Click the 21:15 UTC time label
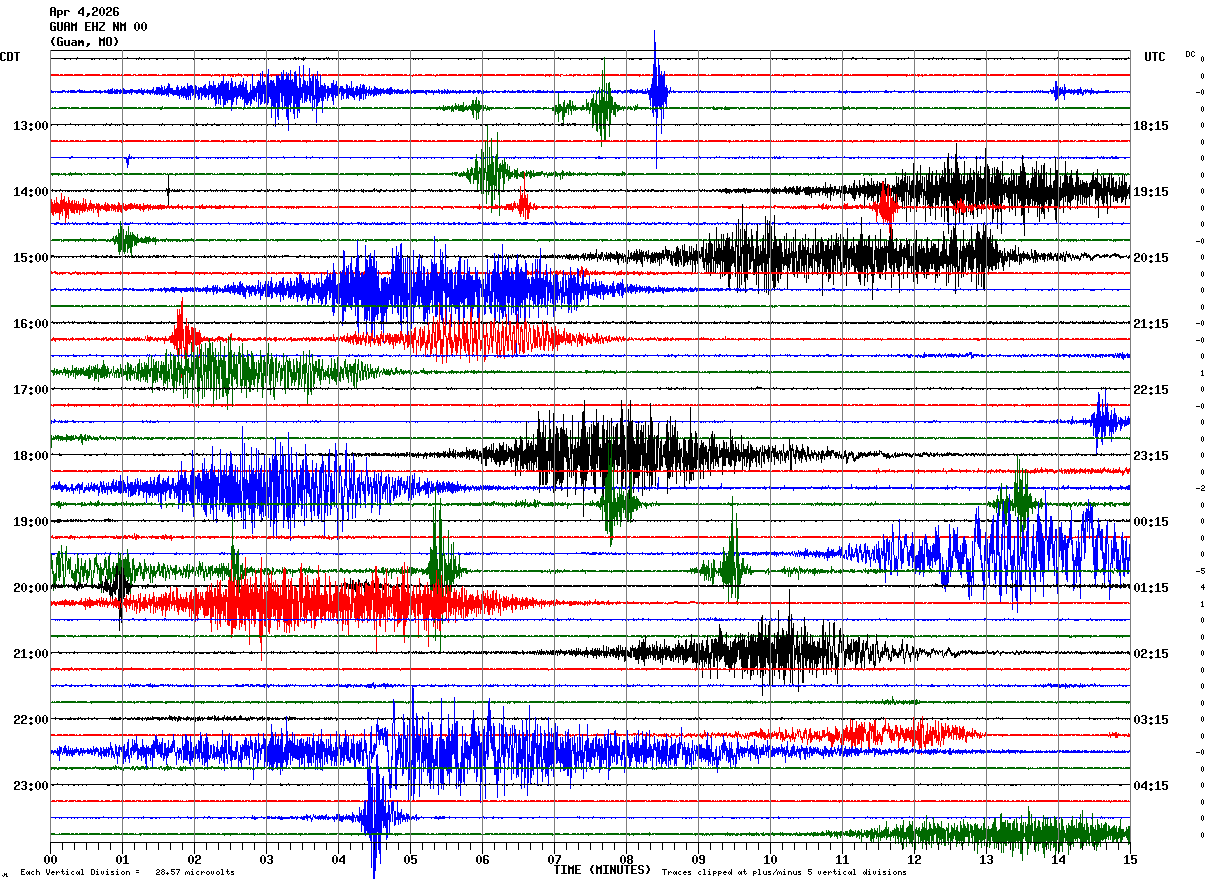 click(x=1151, y=324)
